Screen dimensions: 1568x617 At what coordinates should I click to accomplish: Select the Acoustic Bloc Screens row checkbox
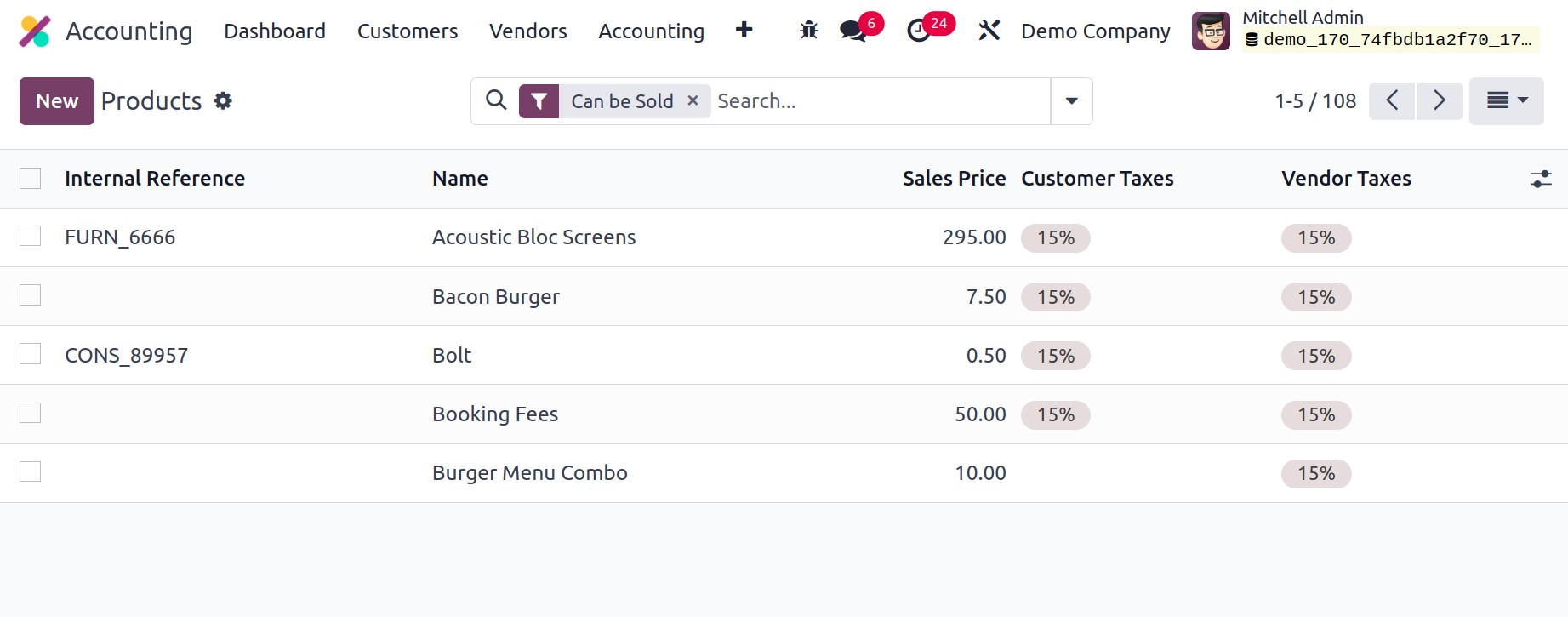pyautogui.click(x=31, y=236)
